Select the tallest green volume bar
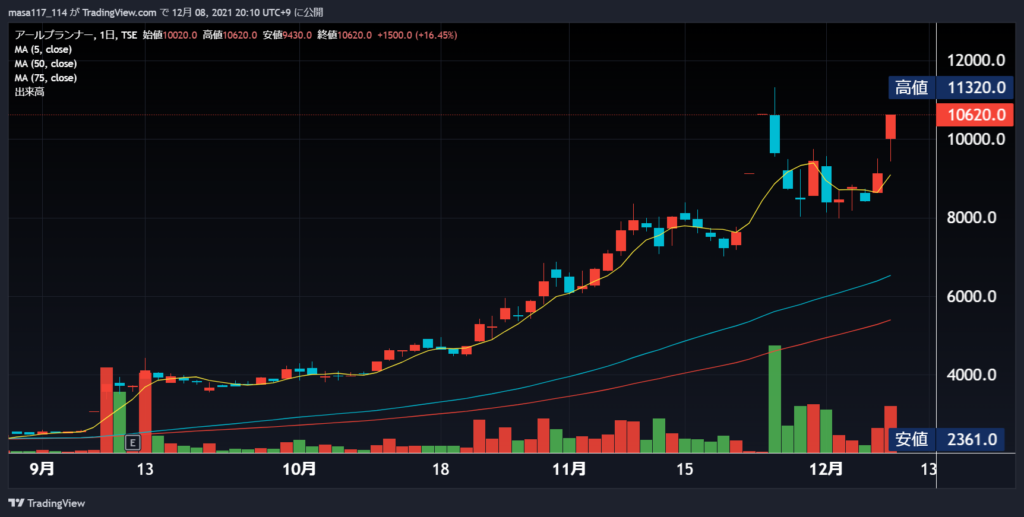Screen dimensions: 1024x517 tap(775, 399)
